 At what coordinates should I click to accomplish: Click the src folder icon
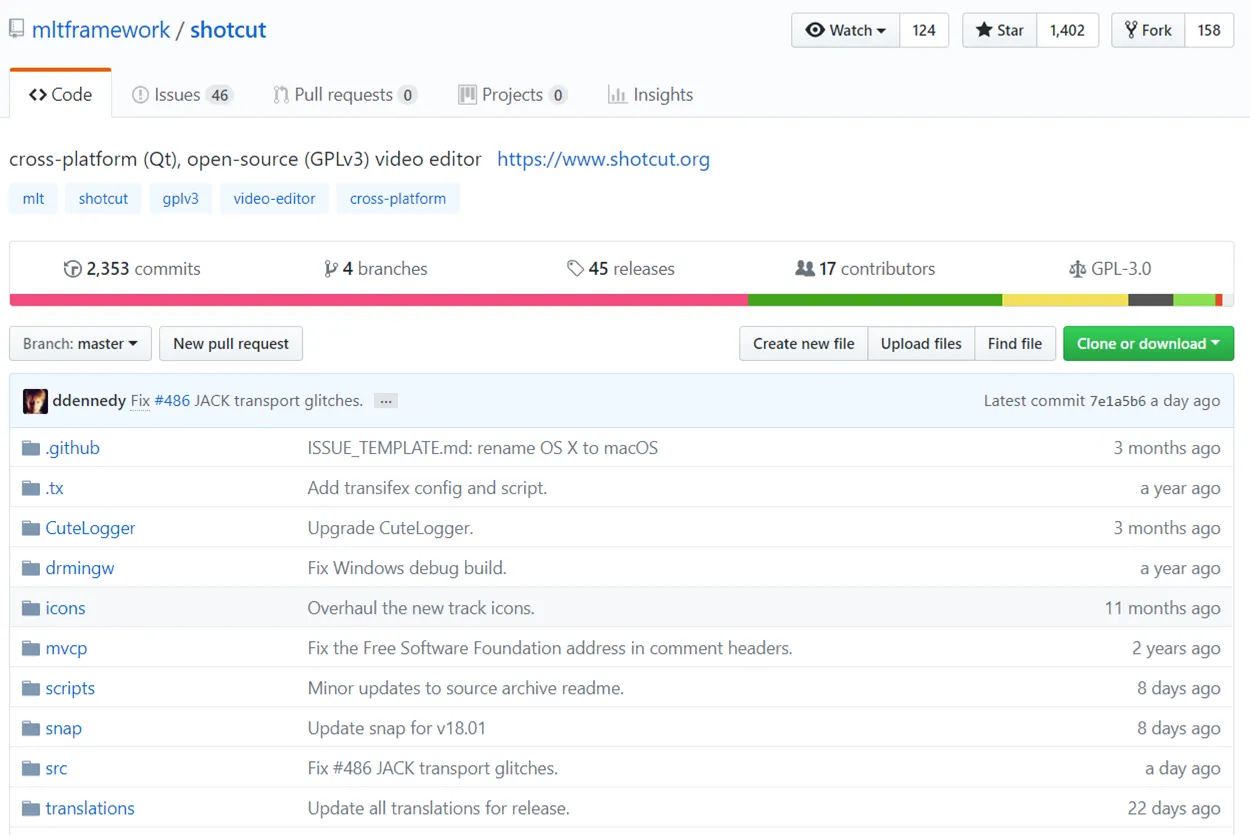pos(30,768)
